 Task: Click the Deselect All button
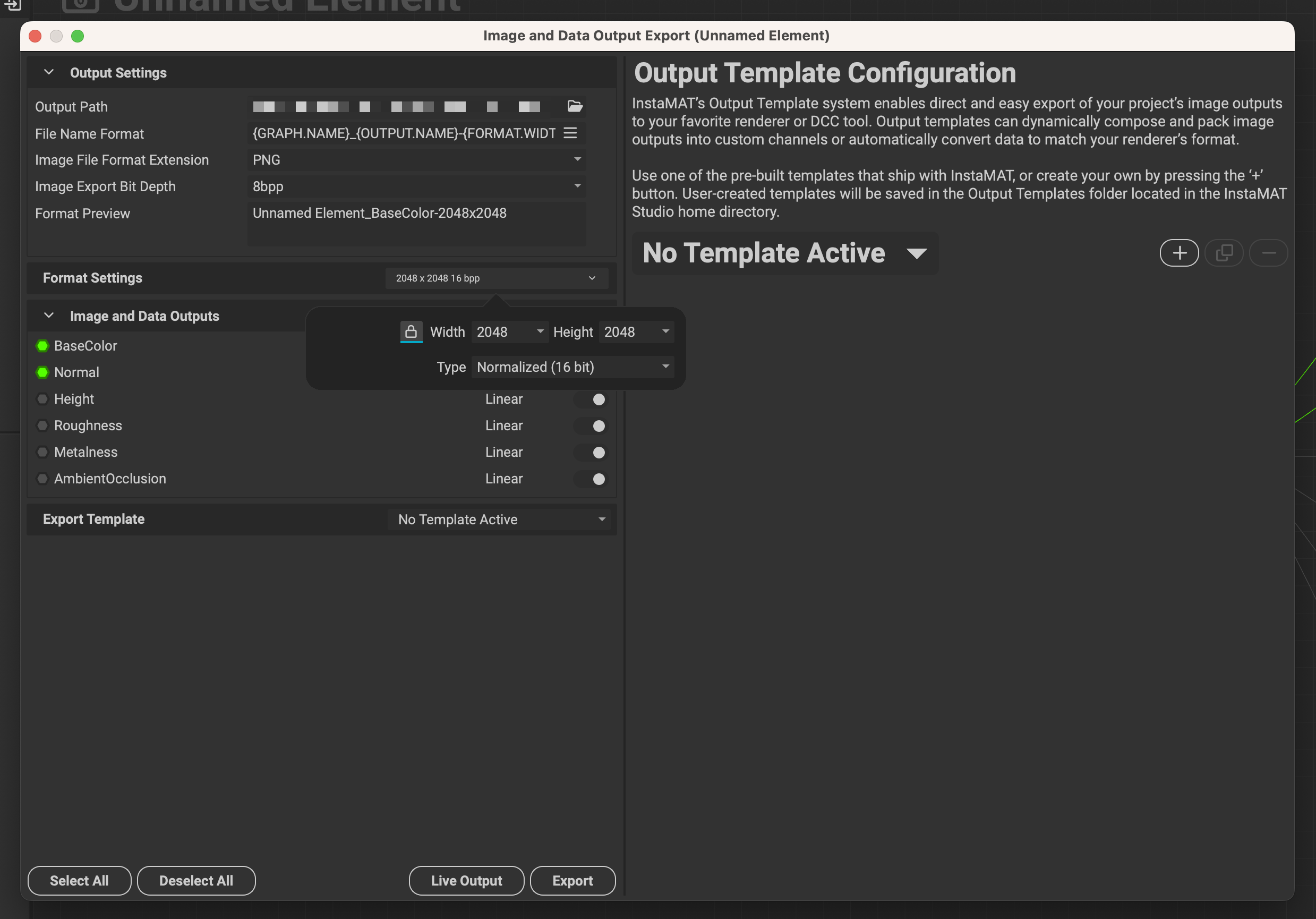click(x=196, y=881)
